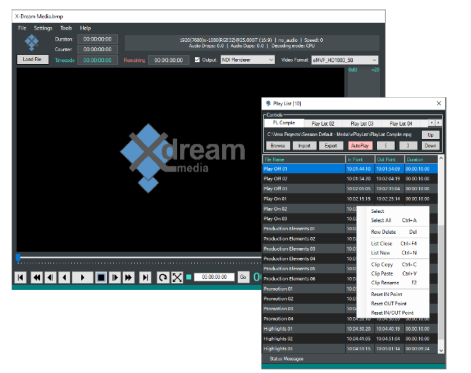This screenshot has width=471, height=373.
Task: Choose Clip Paste from context menu
Action: point(393,274)
